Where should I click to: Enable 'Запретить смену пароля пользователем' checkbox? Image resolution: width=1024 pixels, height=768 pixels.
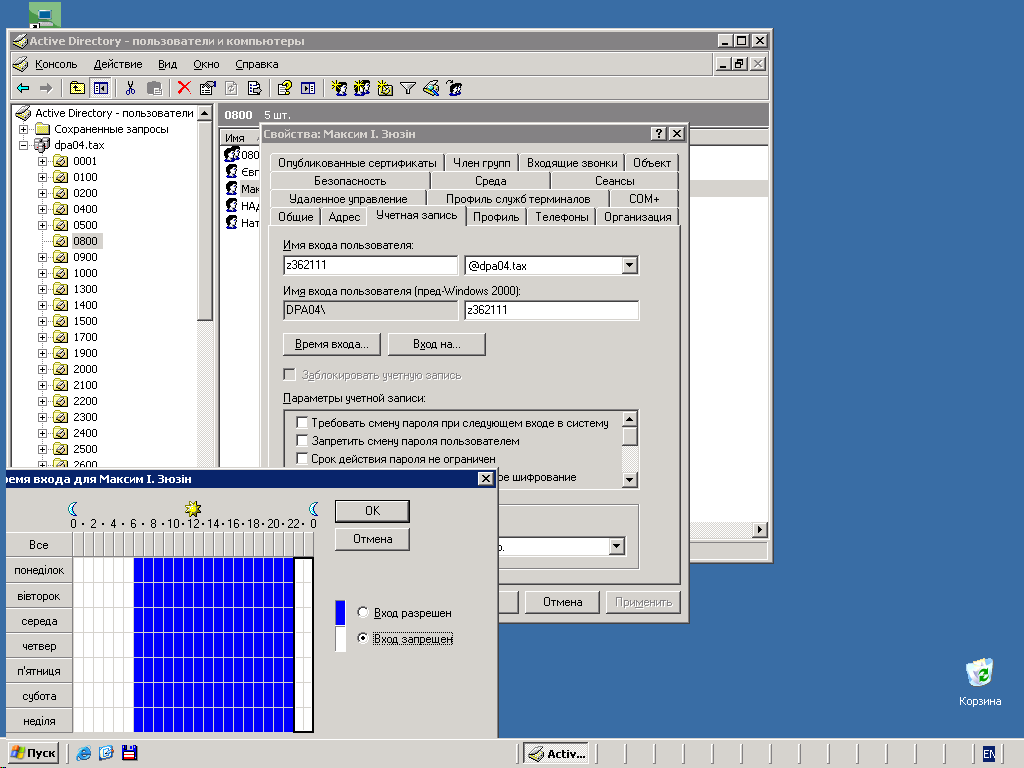pos(302,441)
